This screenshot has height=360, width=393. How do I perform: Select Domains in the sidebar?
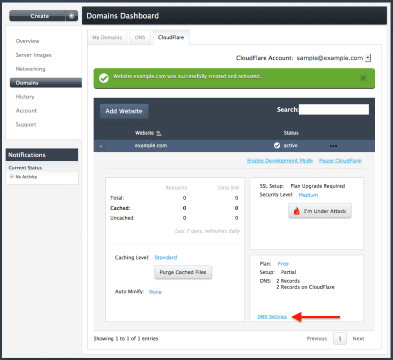pyautogui.click(x=46, y=83)
